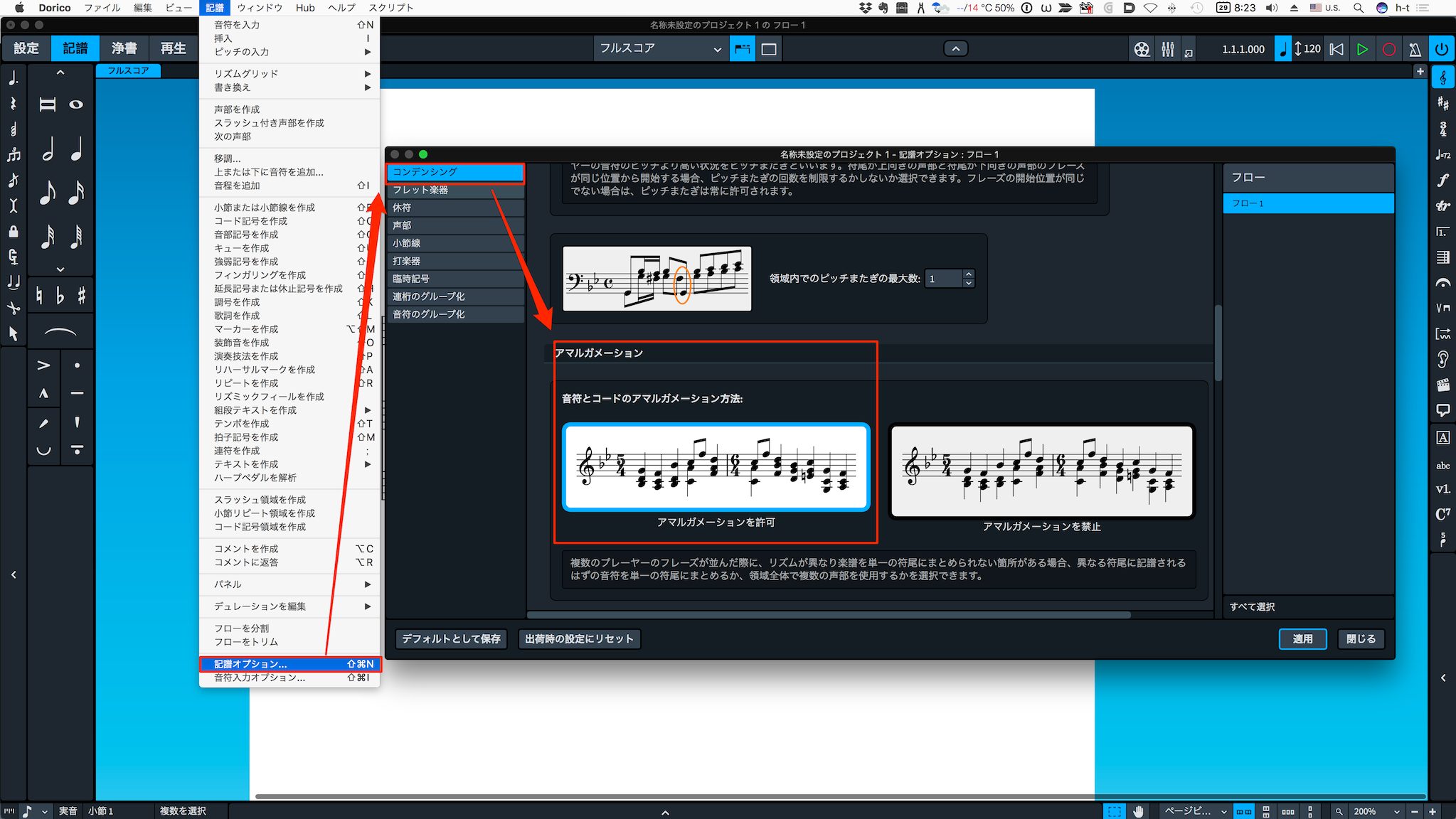Screen dimensions: 1456x819
Task: Open the zoom 200% dropdown
Action: coord(1376,811)
